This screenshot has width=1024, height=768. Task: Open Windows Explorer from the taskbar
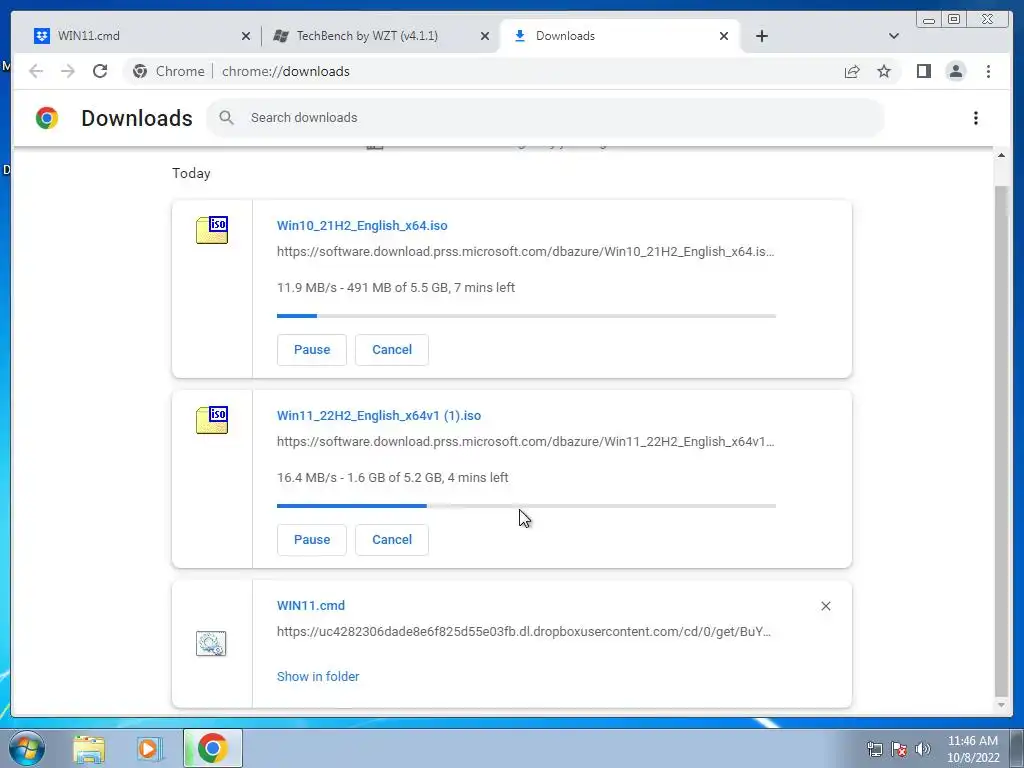coord(89,748)
